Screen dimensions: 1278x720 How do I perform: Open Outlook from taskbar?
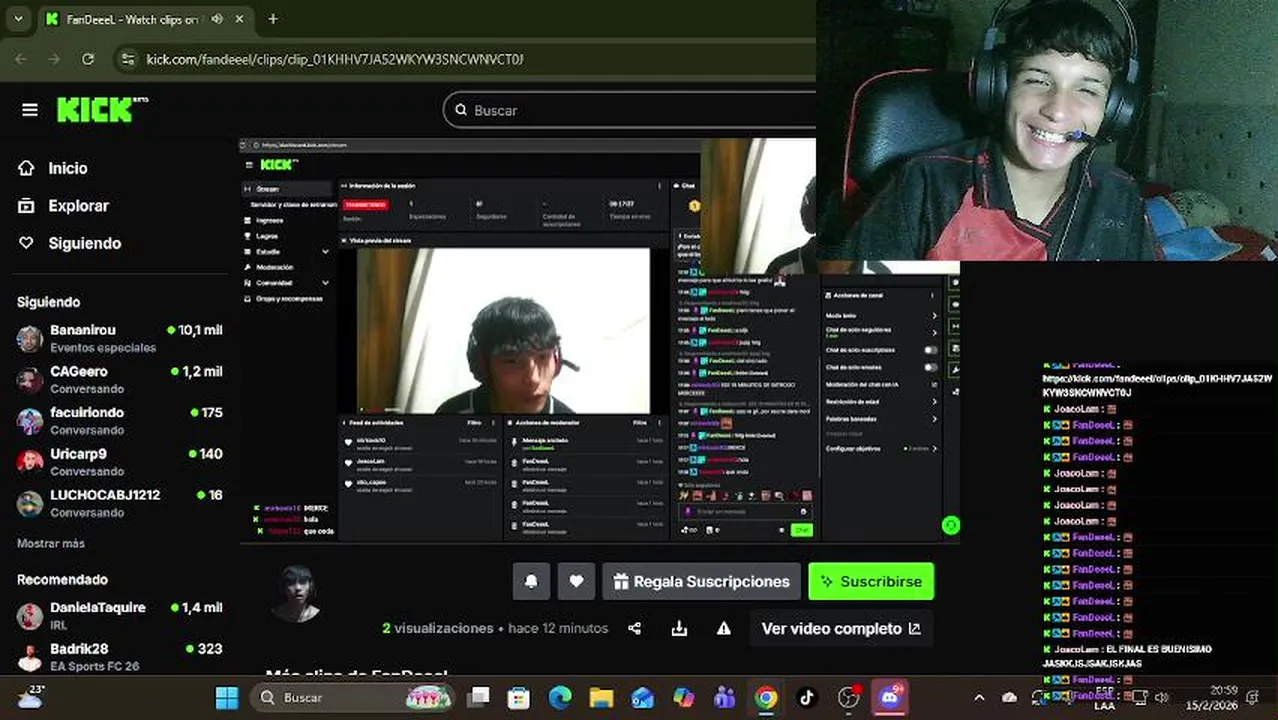point(642,697)
